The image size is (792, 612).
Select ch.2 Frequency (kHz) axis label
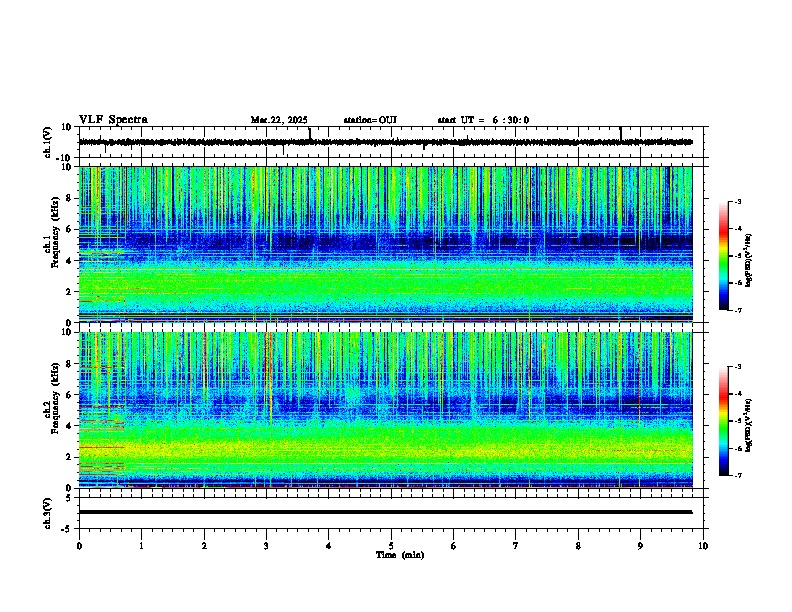51,398
